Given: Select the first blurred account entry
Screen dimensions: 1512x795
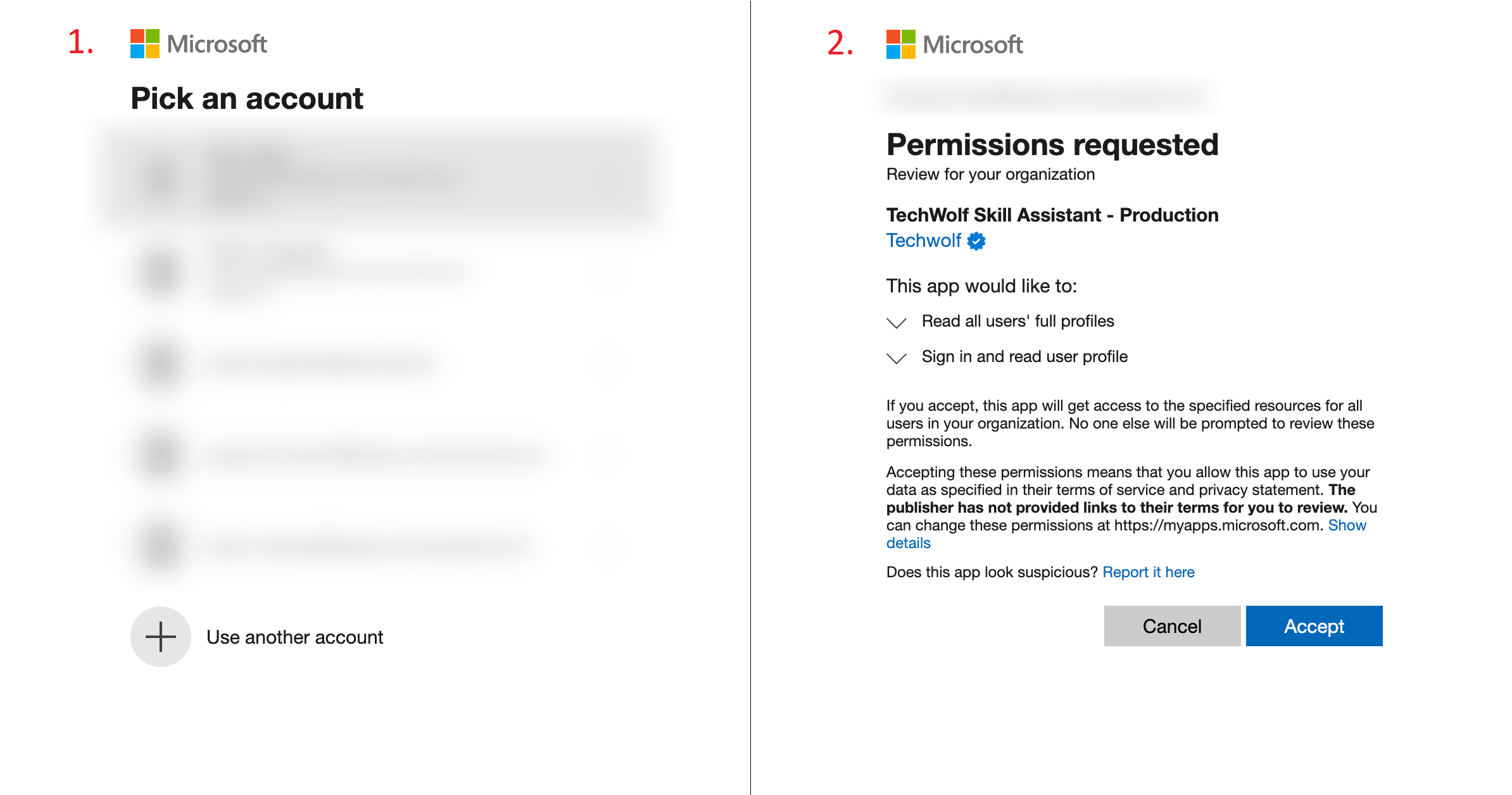Looking at the screenshot, I should click(380, 180).
